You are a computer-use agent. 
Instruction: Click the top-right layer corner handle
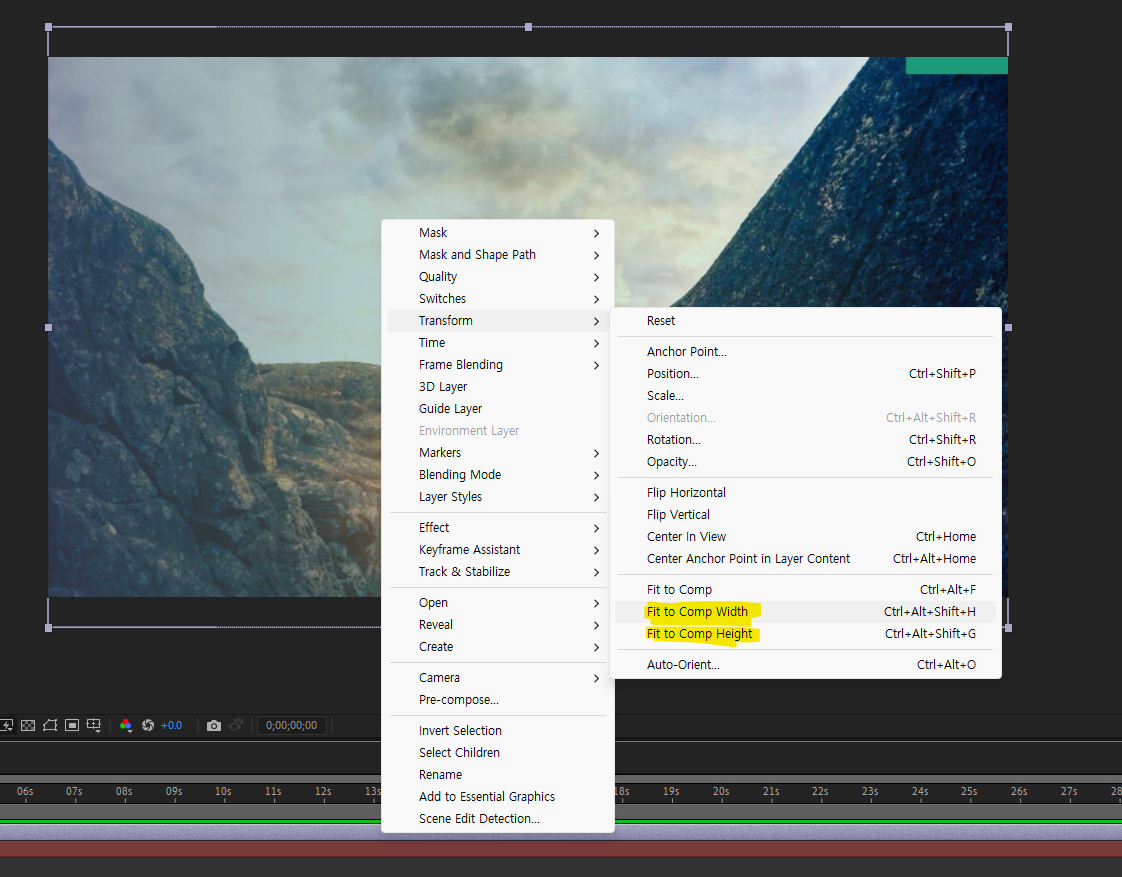click(x=1008, y=27)
